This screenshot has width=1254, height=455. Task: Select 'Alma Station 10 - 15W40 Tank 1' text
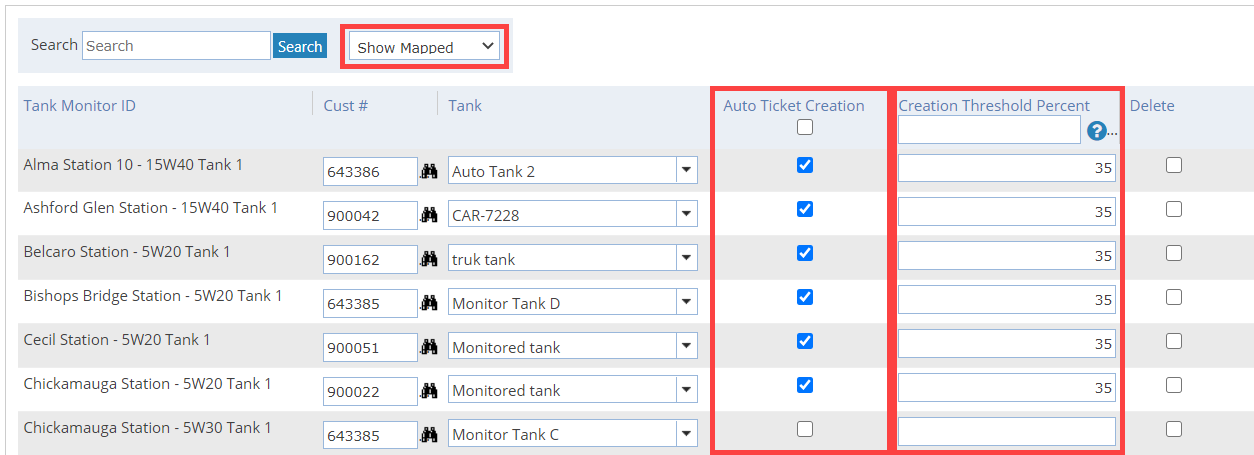pyautogui.click(x=133, y=164)
